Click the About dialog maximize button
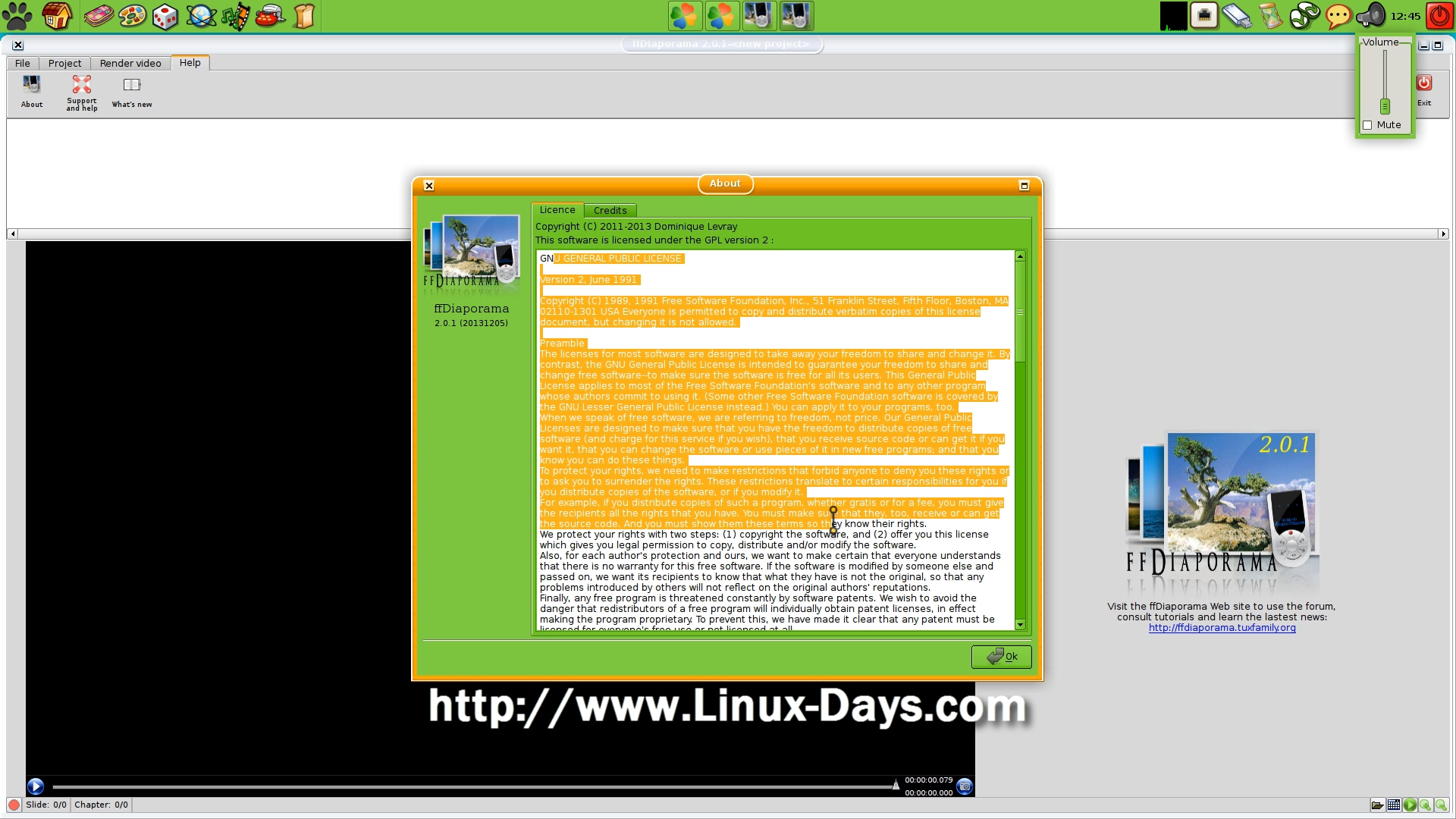Image resolution: width=1456 pixels, height=819 pixels. coord(1024,186)
